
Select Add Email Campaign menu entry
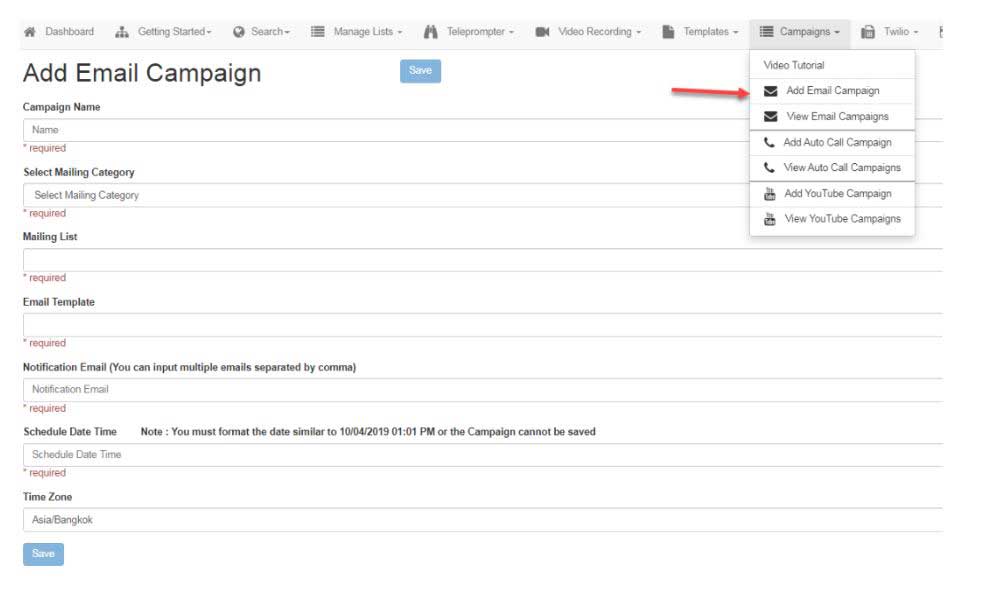coord(832,91)
